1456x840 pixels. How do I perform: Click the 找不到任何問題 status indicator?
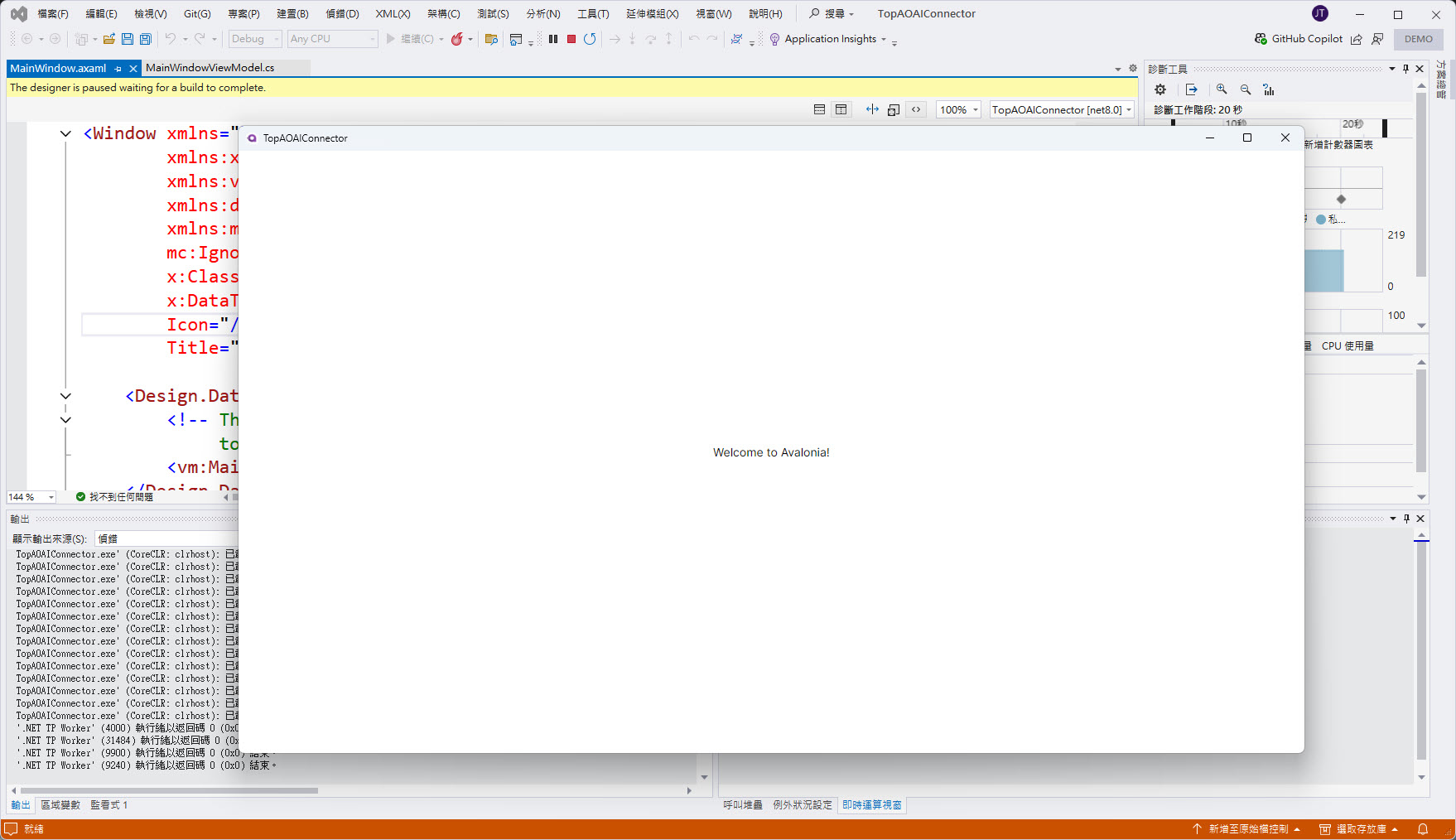114,497
